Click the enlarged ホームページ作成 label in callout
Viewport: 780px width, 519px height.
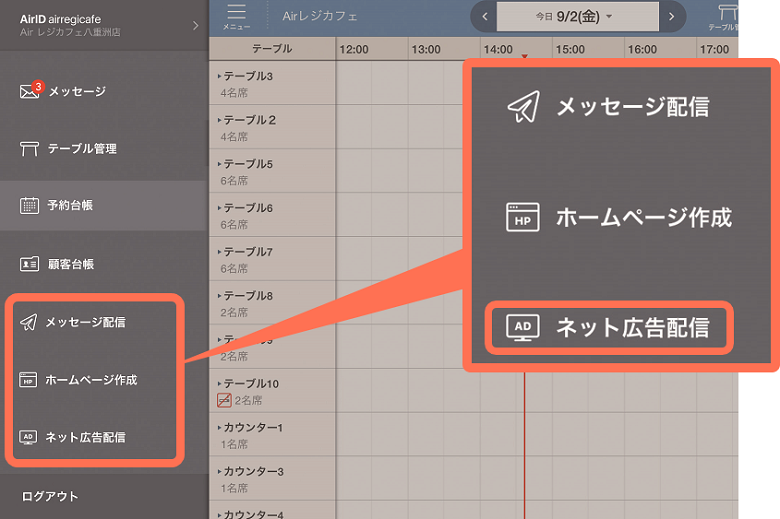[644, 217]
